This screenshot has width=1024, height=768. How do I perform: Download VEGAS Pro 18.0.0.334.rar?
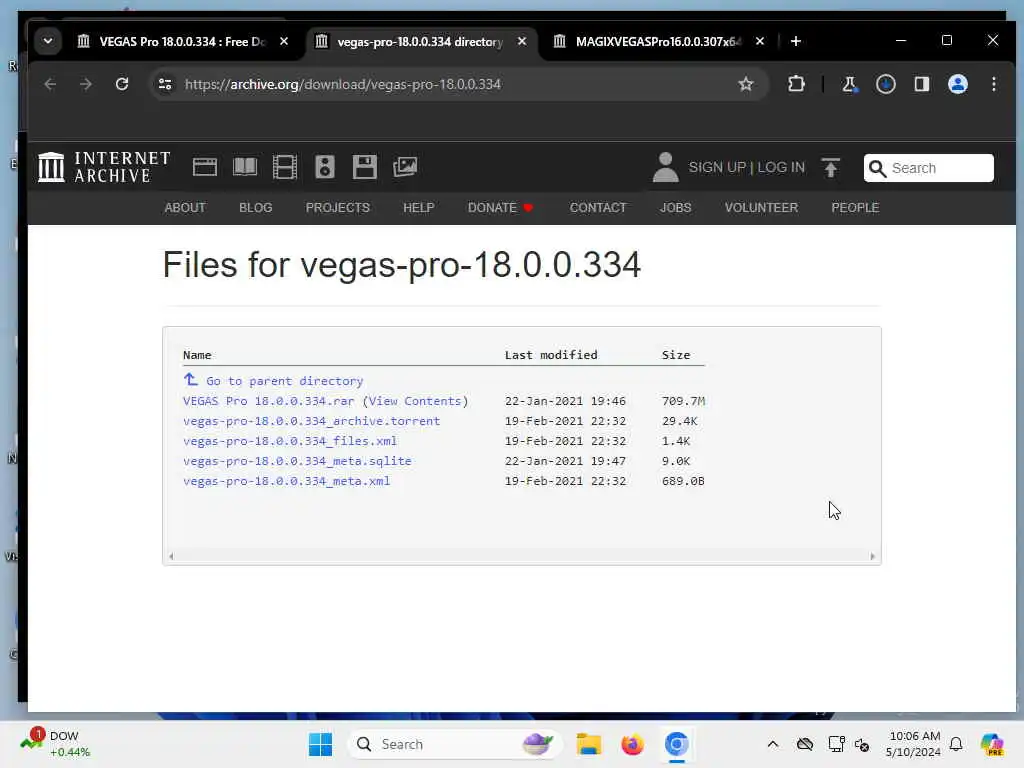pos(268,401)
